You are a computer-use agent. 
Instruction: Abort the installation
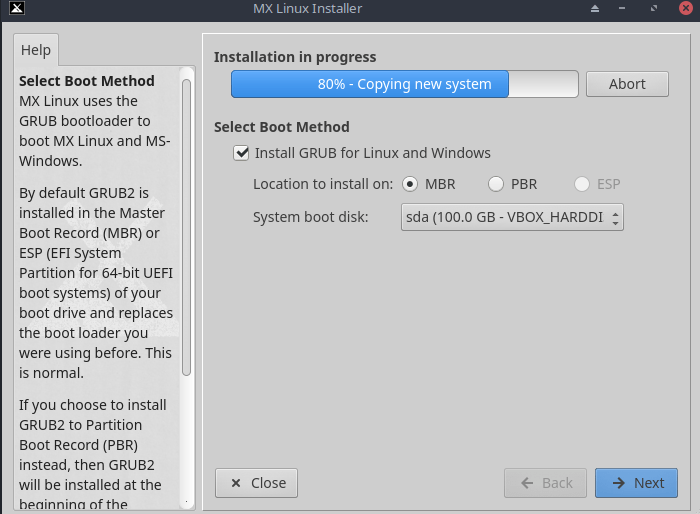(x=627, y=84)
